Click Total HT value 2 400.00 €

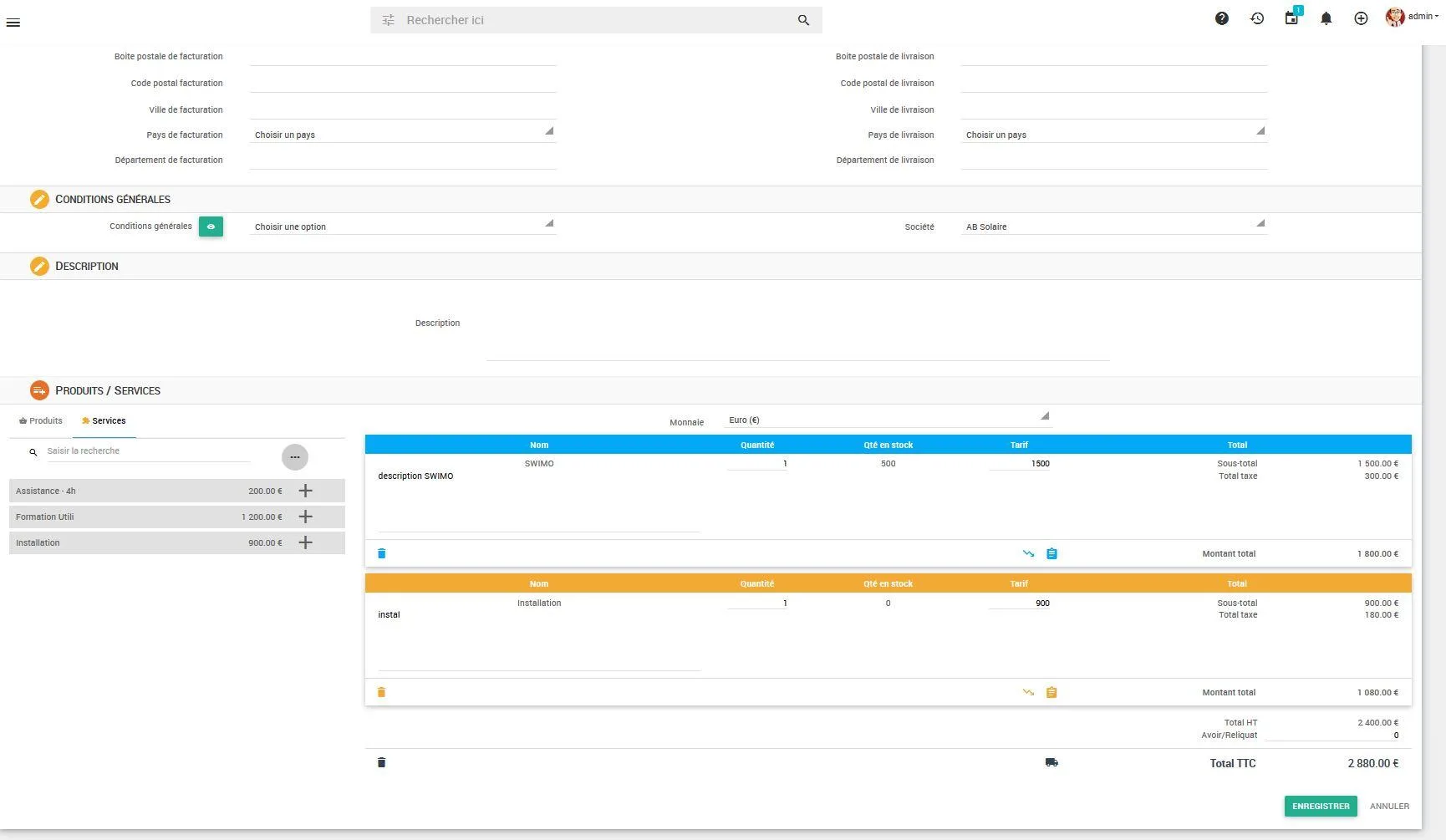pyautogui.click(x=1378, y=723)
